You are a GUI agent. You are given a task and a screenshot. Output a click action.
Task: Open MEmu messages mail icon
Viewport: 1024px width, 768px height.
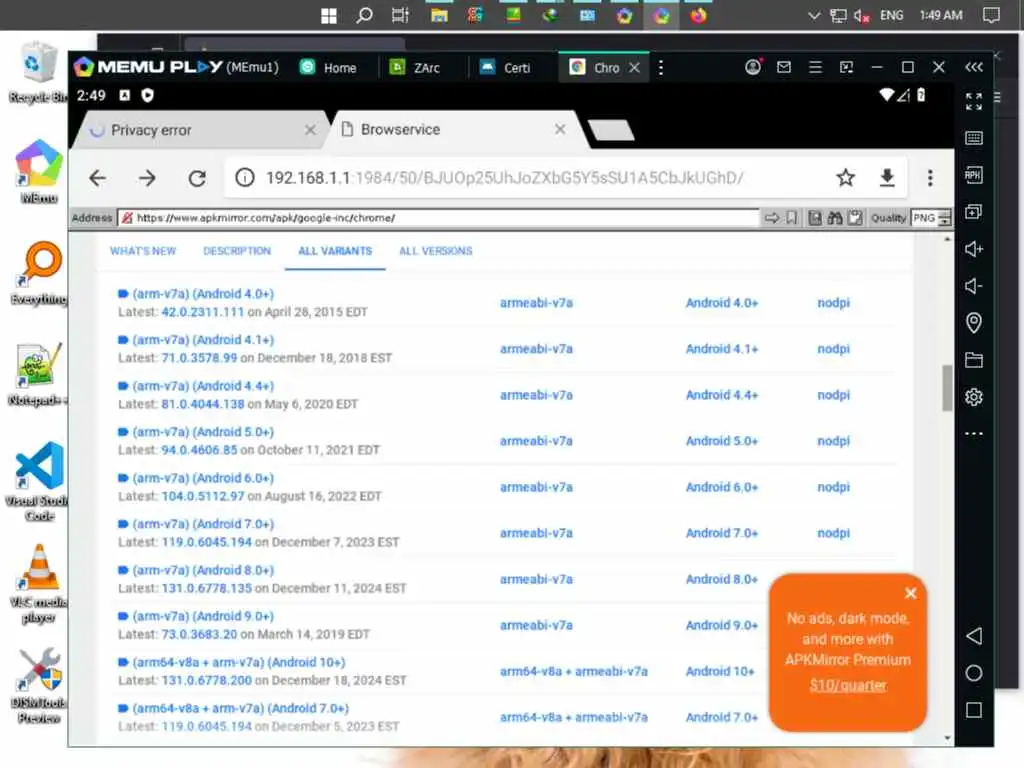coord(784,67)
